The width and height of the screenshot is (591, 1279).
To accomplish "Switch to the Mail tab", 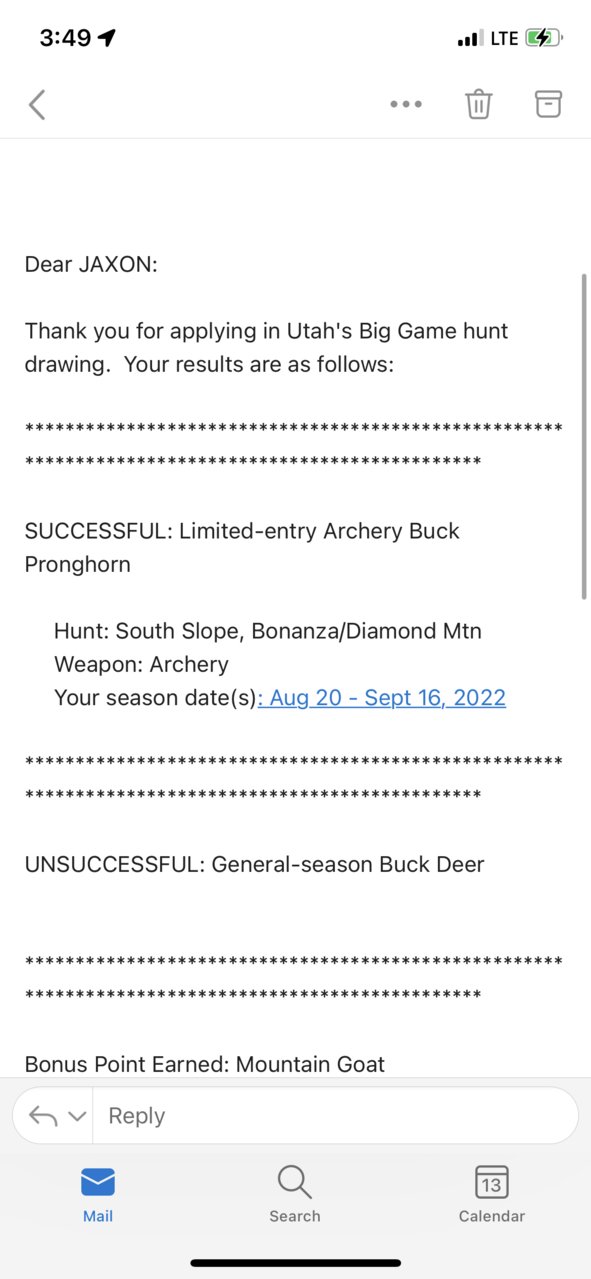I will pos(98,1195).
